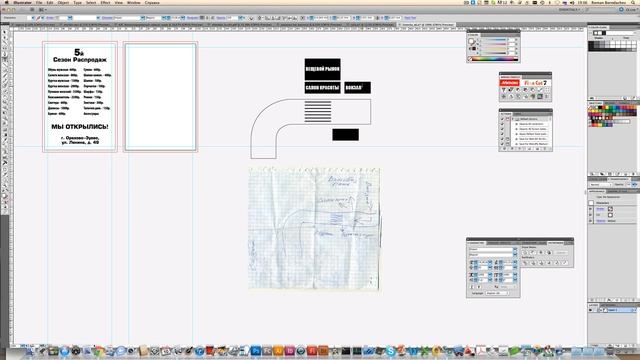Open the blending mode dropdown in the Transparency panel

coord(600,184)
